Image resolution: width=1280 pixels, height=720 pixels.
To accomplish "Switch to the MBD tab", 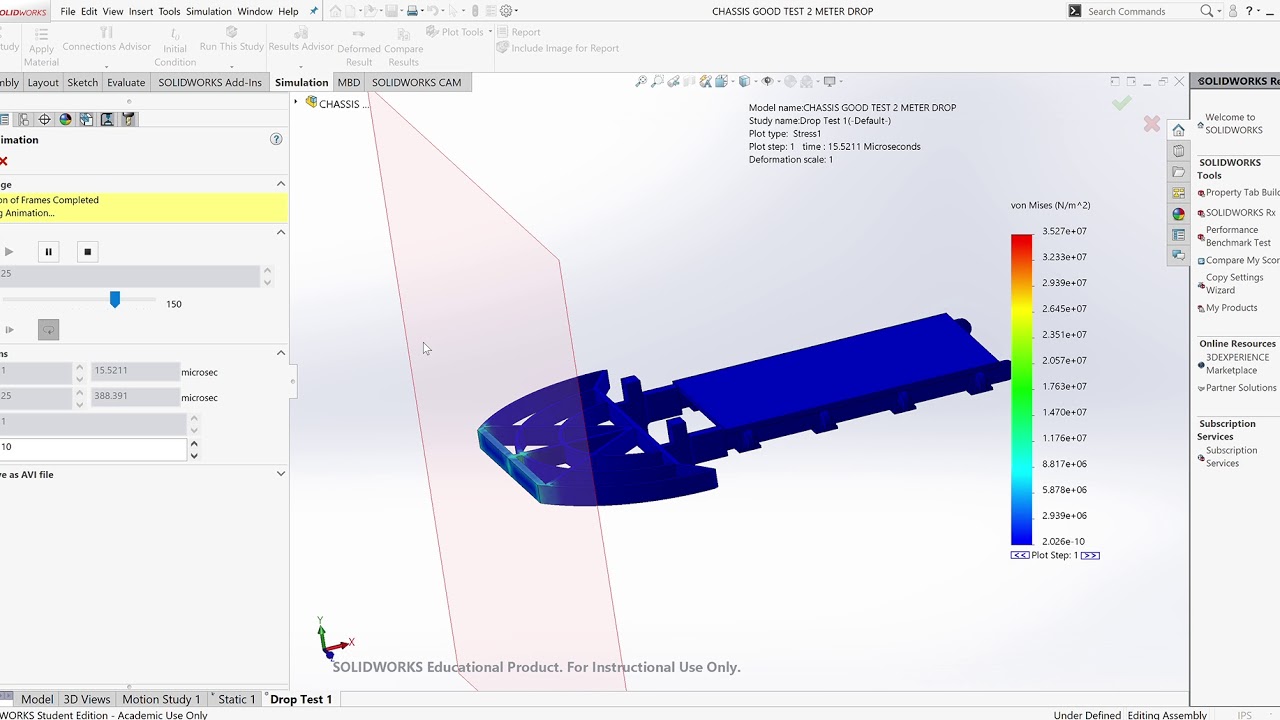I will pyautogui.click(x=349, y=82).
